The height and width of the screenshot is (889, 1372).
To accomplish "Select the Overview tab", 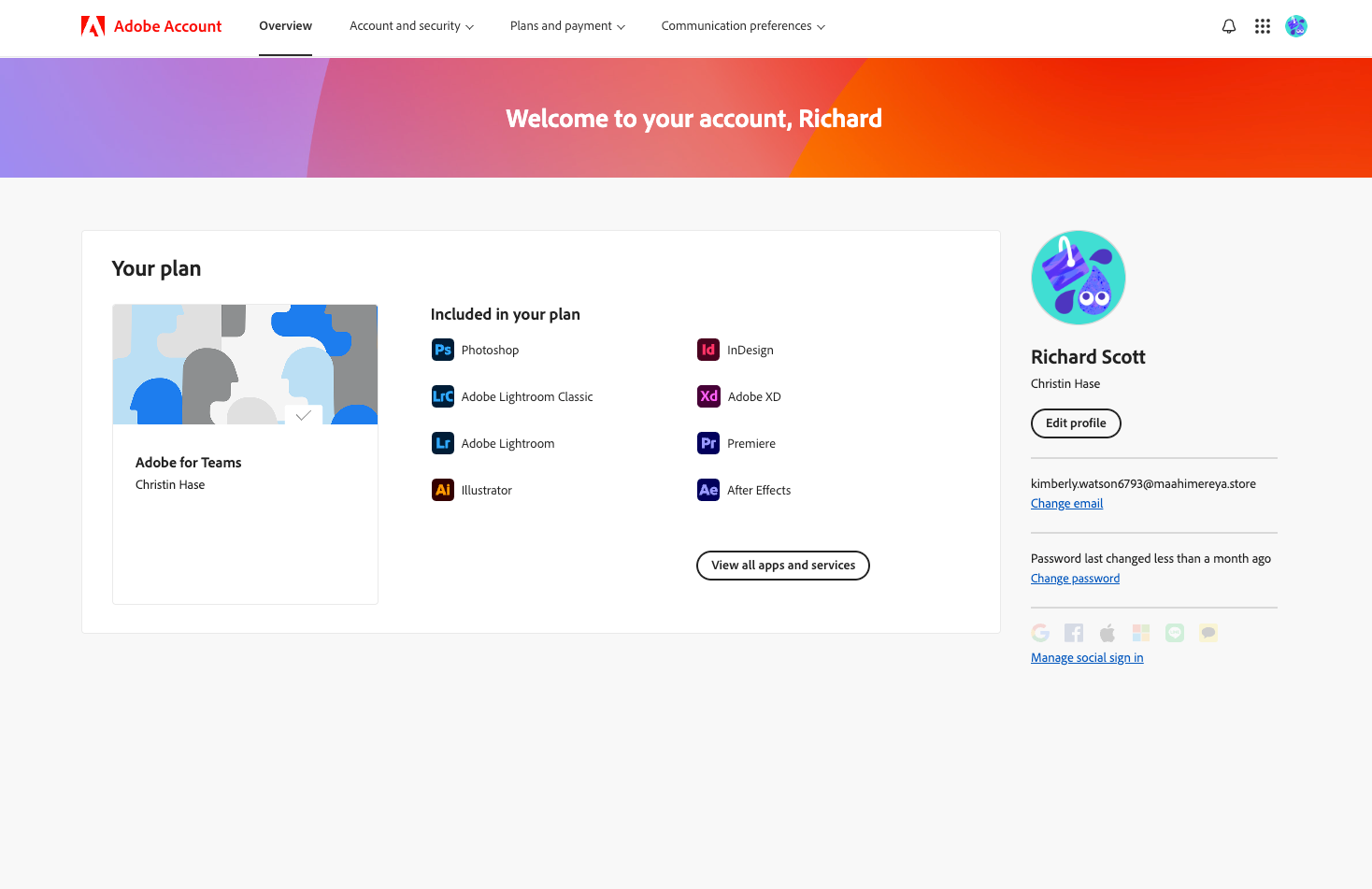I will pos(285,26).
